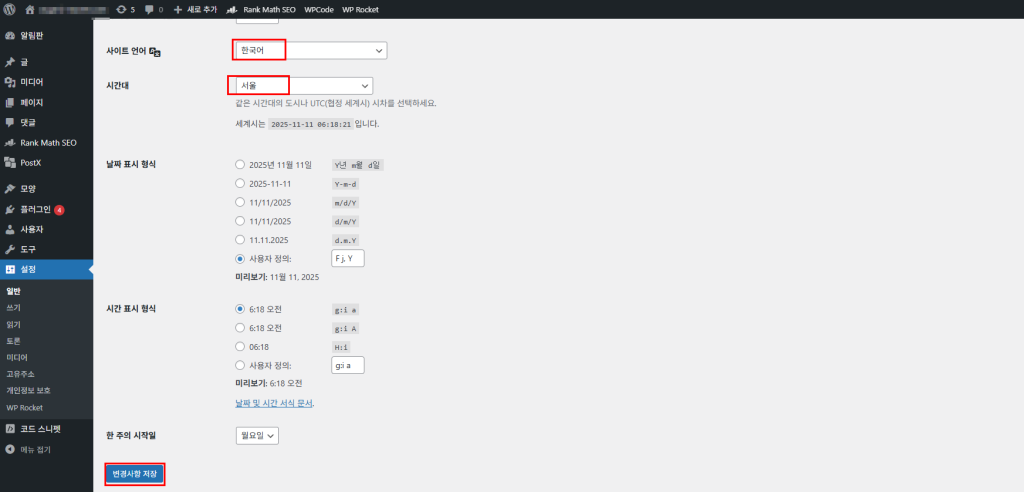Click the 플러그인 plug icon
Screen dimensions: 1024x492
coord(9,210)
